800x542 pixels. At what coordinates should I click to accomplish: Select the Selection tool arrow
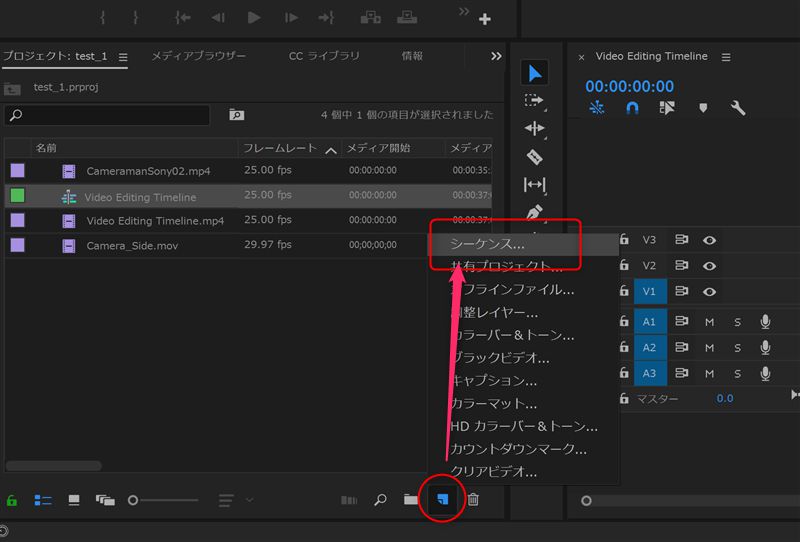pos(535,73)
